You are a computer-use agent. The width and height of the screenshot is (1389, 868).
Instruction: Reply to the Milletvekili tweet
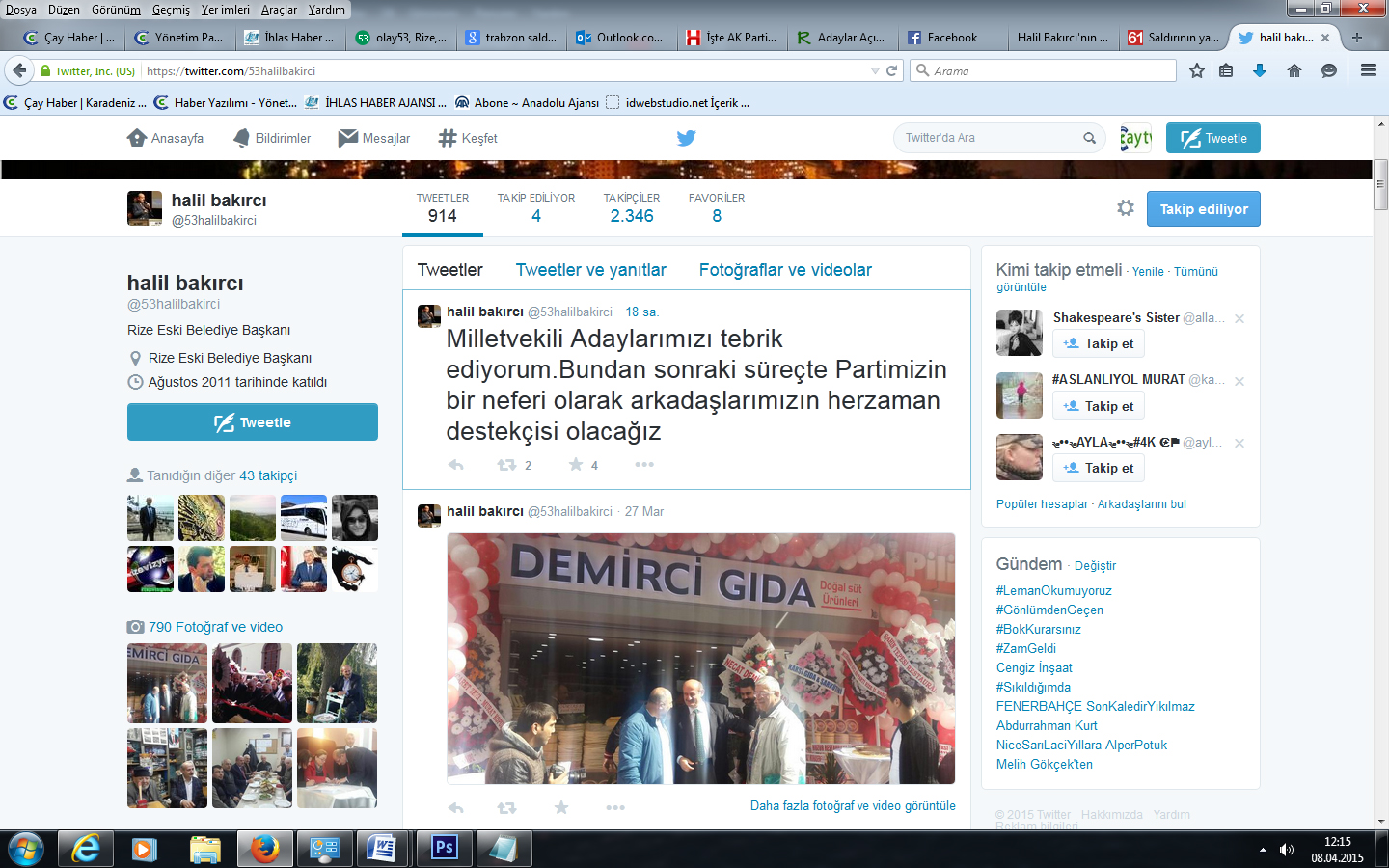click(x=456, y=465)
